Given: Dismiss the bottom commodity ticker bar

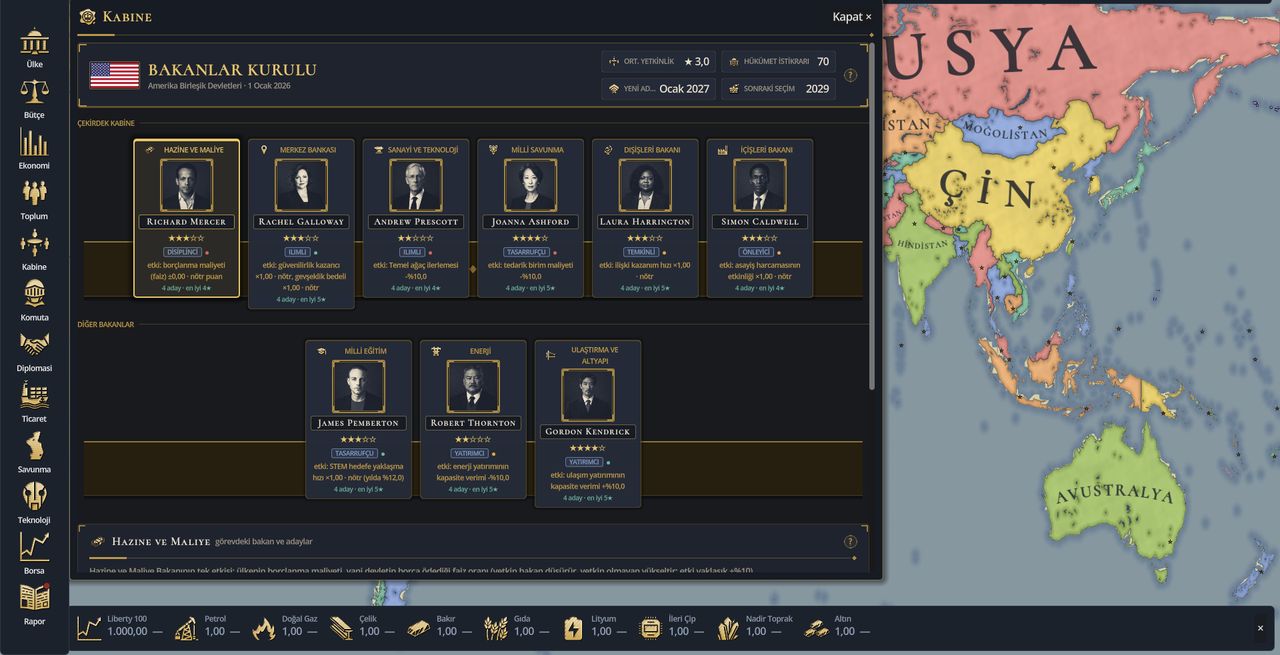Looking at the screenshot, I should click(1260, 628).
